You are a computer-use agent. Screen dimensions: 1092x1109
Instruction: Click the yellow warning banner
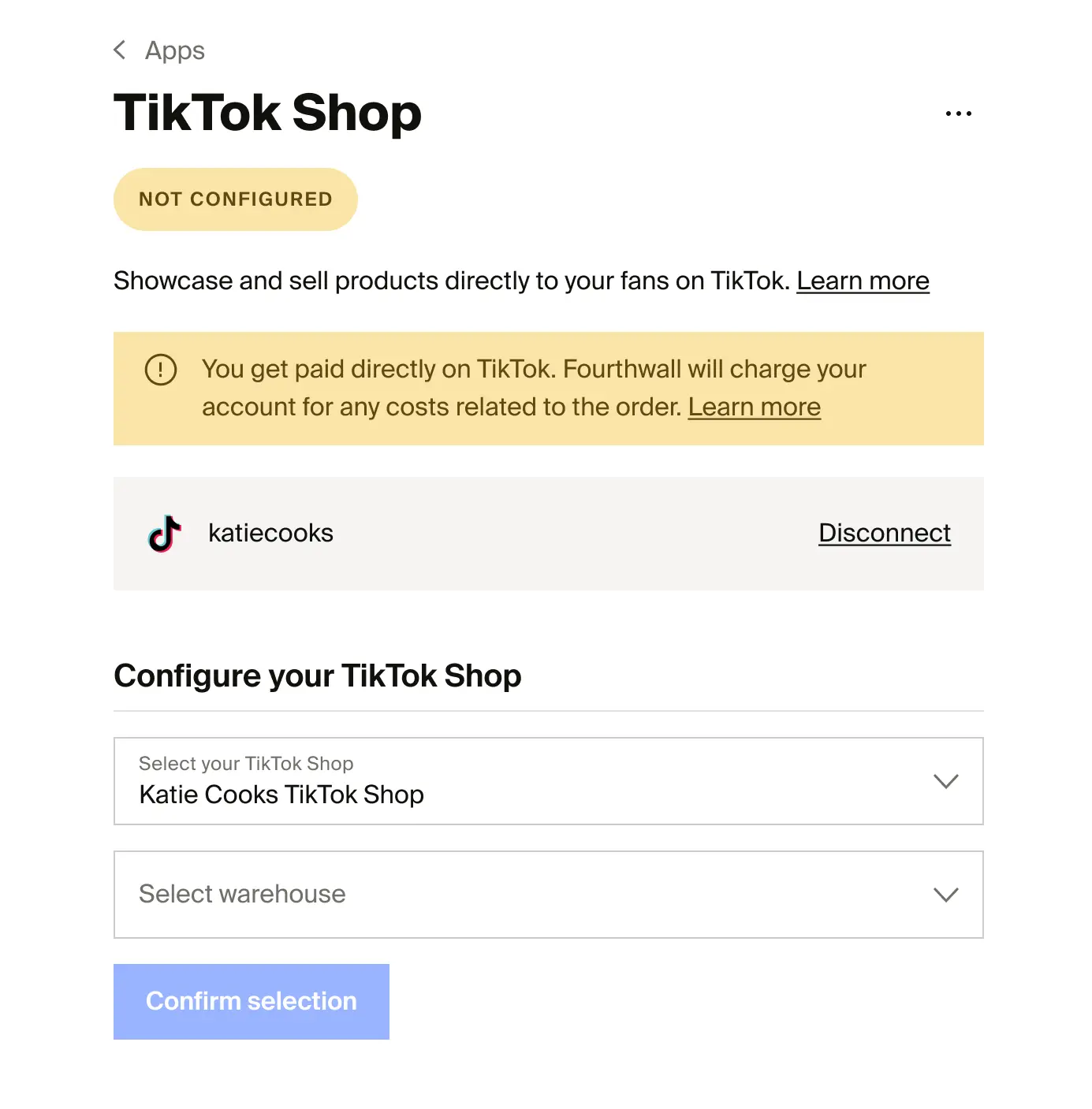(x=549, y=388)
